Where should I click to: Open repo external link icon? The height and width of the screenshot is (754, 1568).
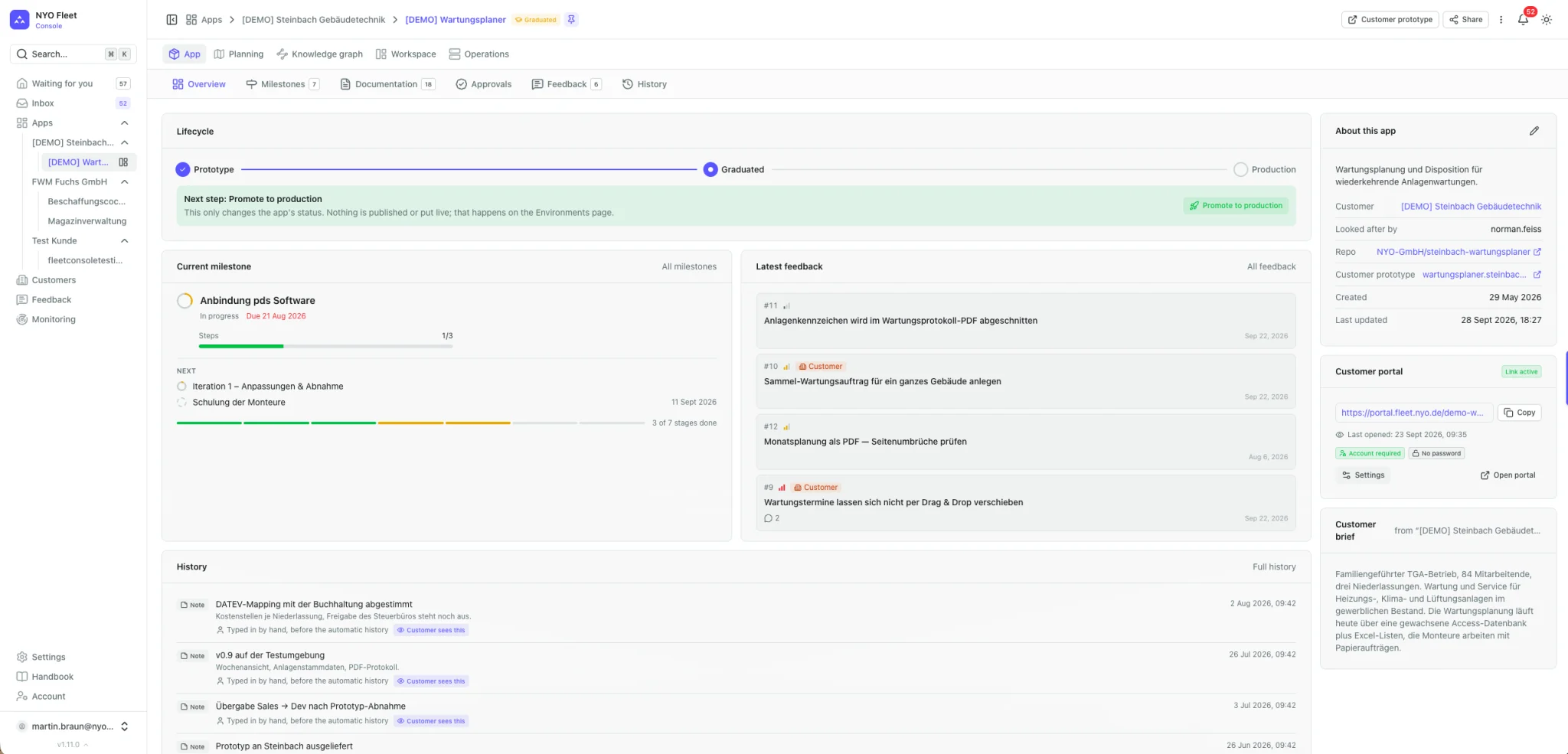tap(1537, 252)
